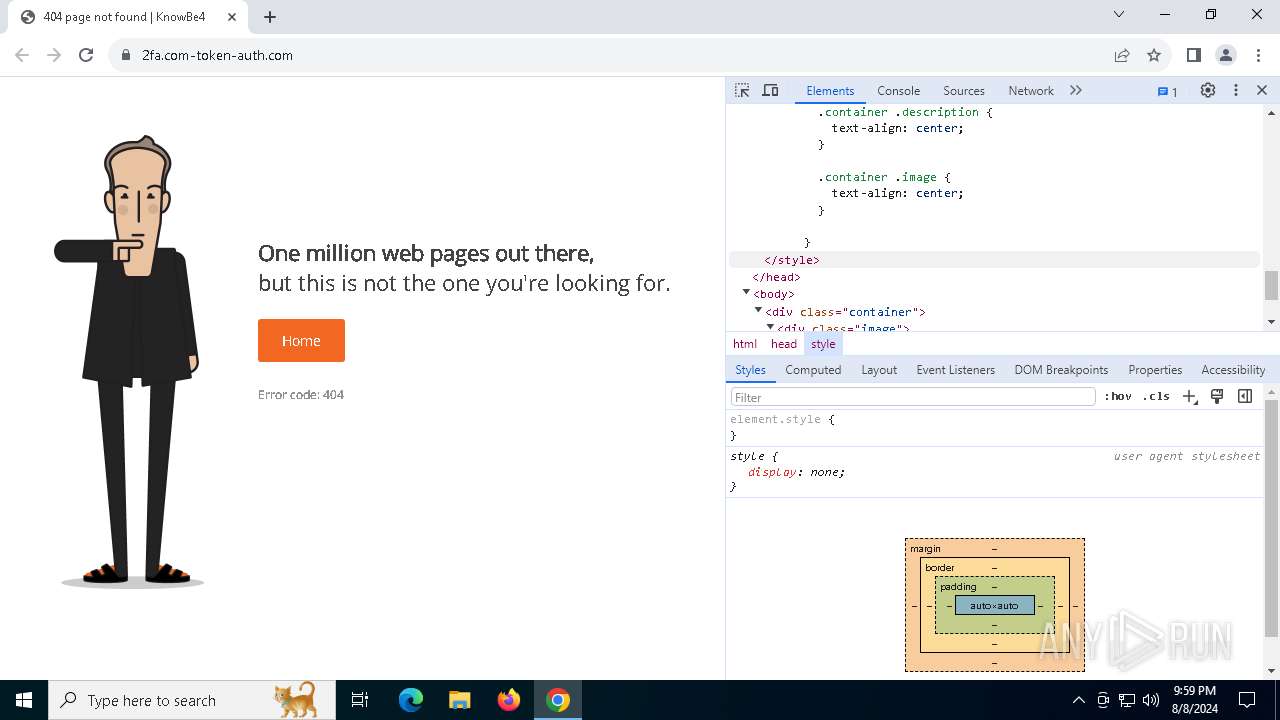Close the 404 page not found tab

click(x=231, y=17)
